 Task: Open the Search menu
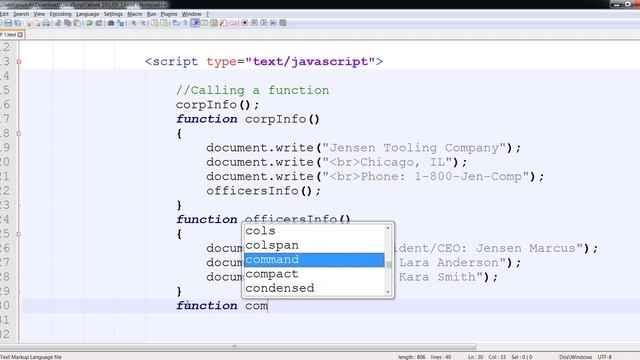point(21,14)
